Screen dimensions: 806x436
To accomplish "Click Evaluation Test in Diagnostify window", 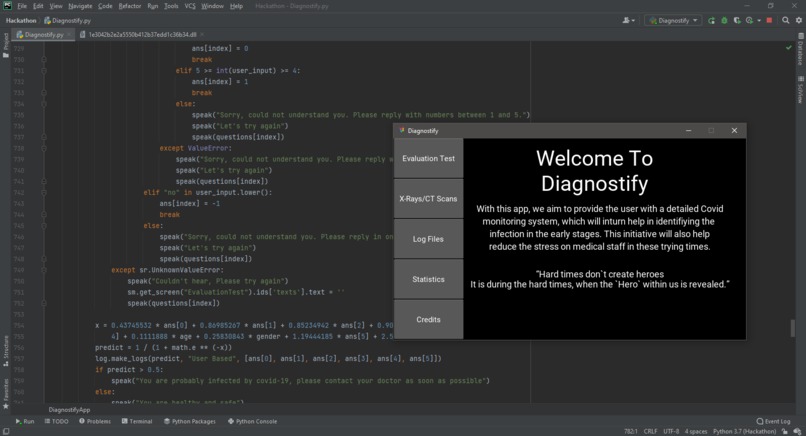I will (428, 158).
